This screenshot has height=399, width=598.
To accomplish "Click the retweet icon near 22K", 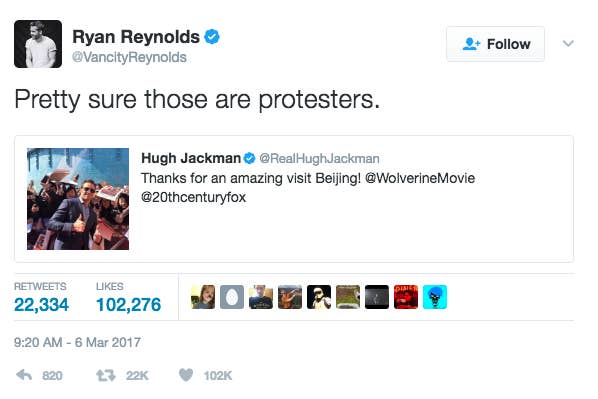I will tap(105, 376).
